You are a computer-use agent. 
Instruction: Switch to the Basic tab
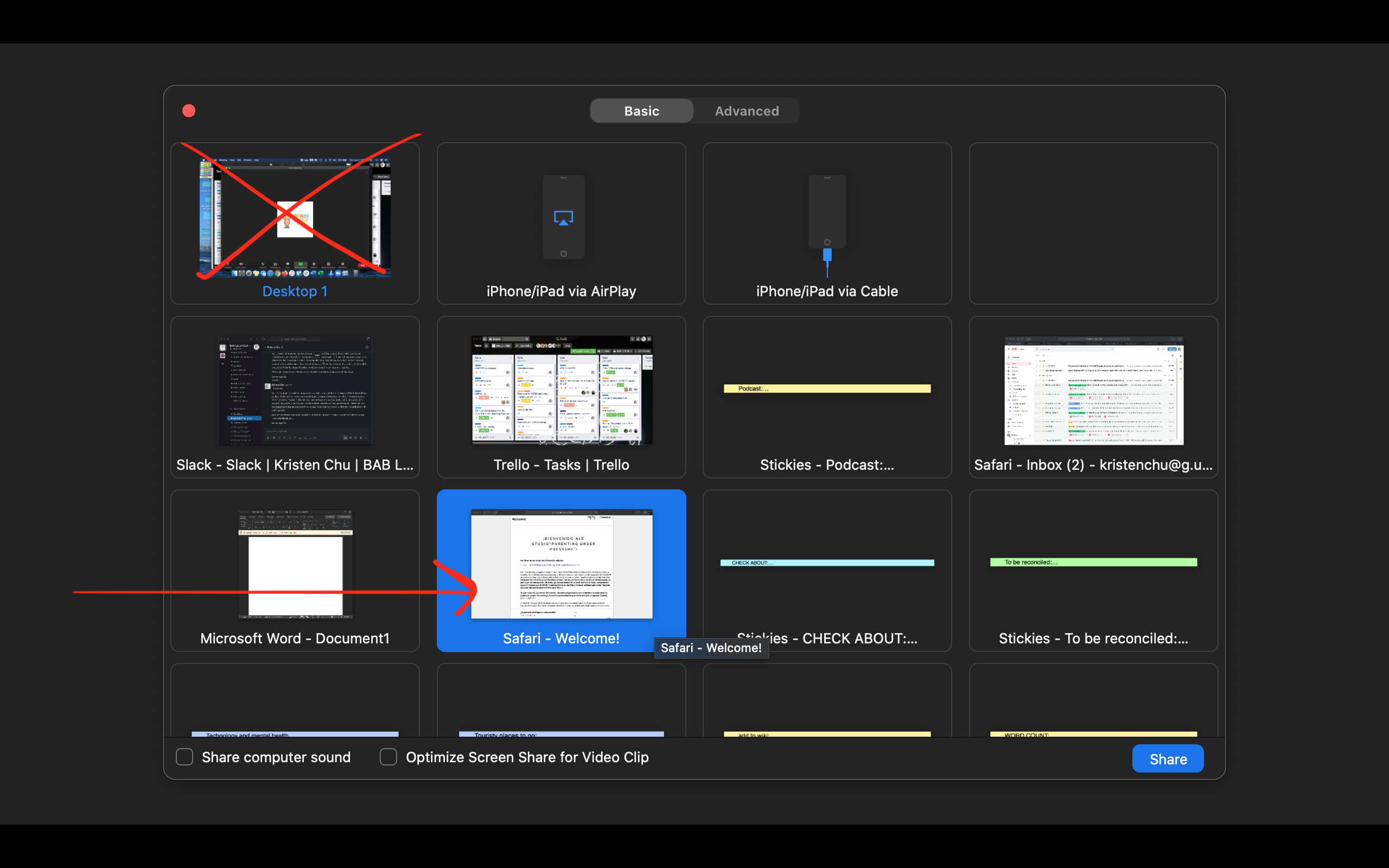[x=642, y=111]
